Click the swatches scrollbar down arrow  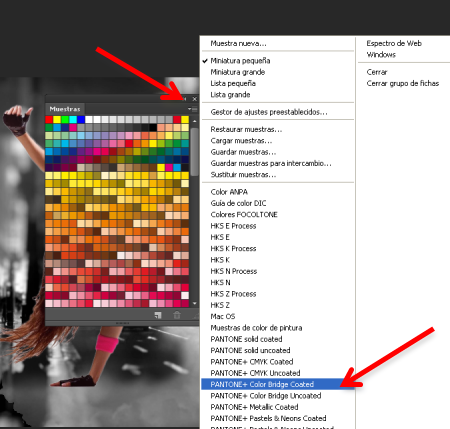[x=195, y=304]
